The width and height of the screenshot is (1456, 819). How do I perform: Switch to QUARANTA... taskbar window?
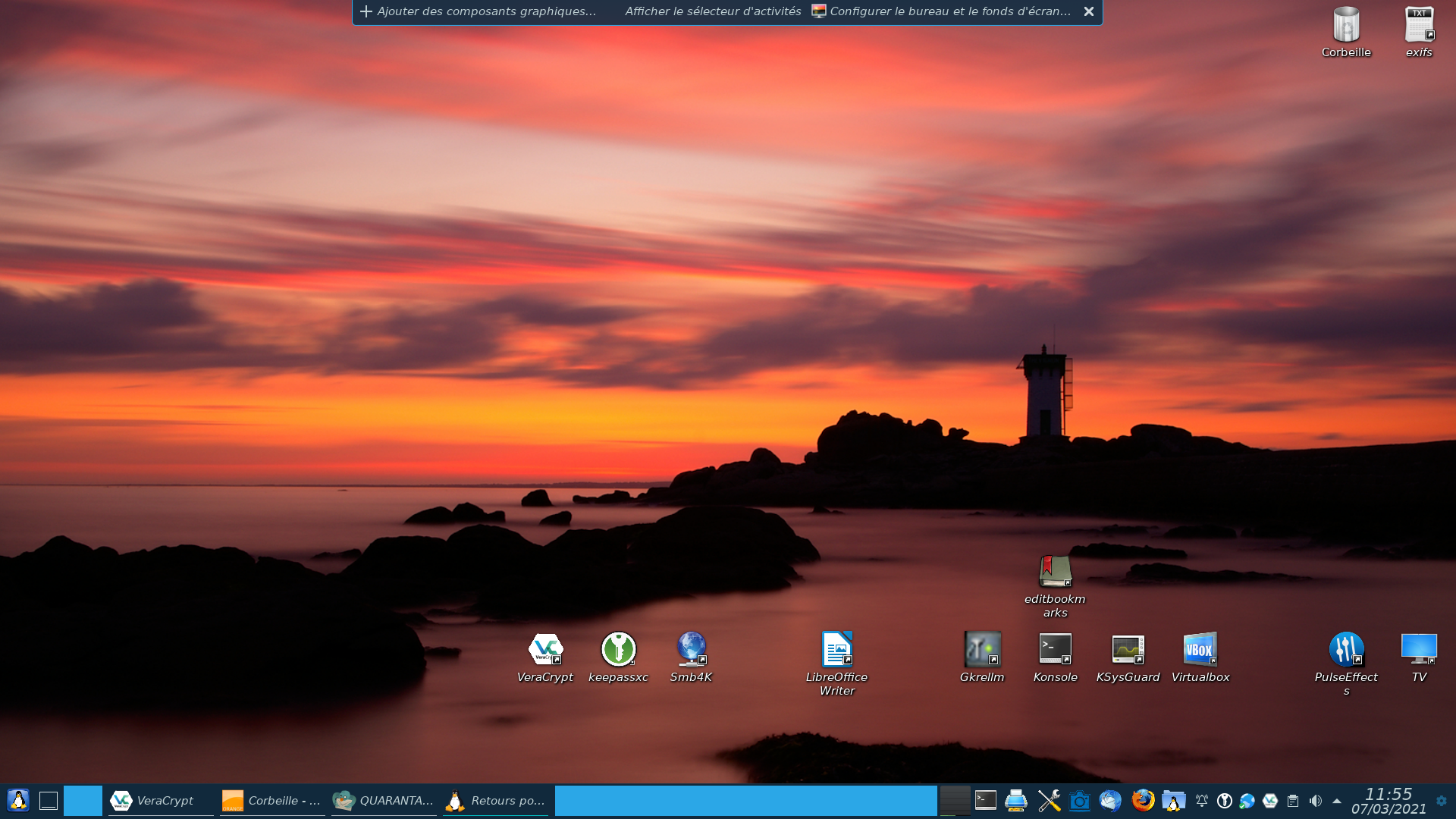coord(384,801)
